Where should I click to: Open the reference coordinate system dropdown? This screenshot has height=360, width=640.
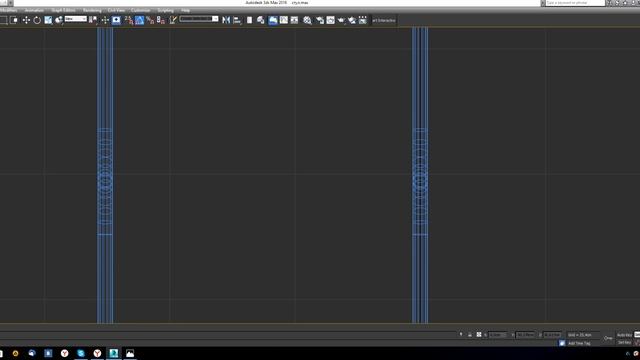click(76, 19)
